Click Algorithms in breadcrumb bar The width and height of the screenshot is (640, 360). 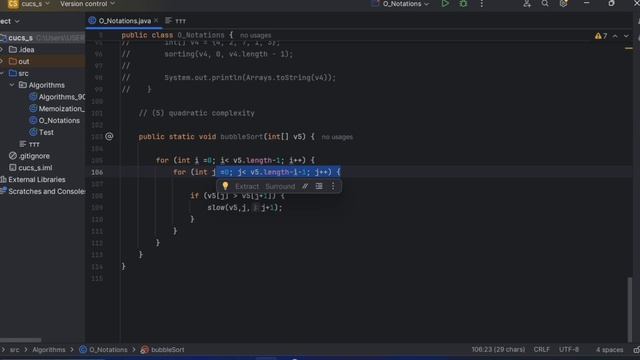coord(49,350)
